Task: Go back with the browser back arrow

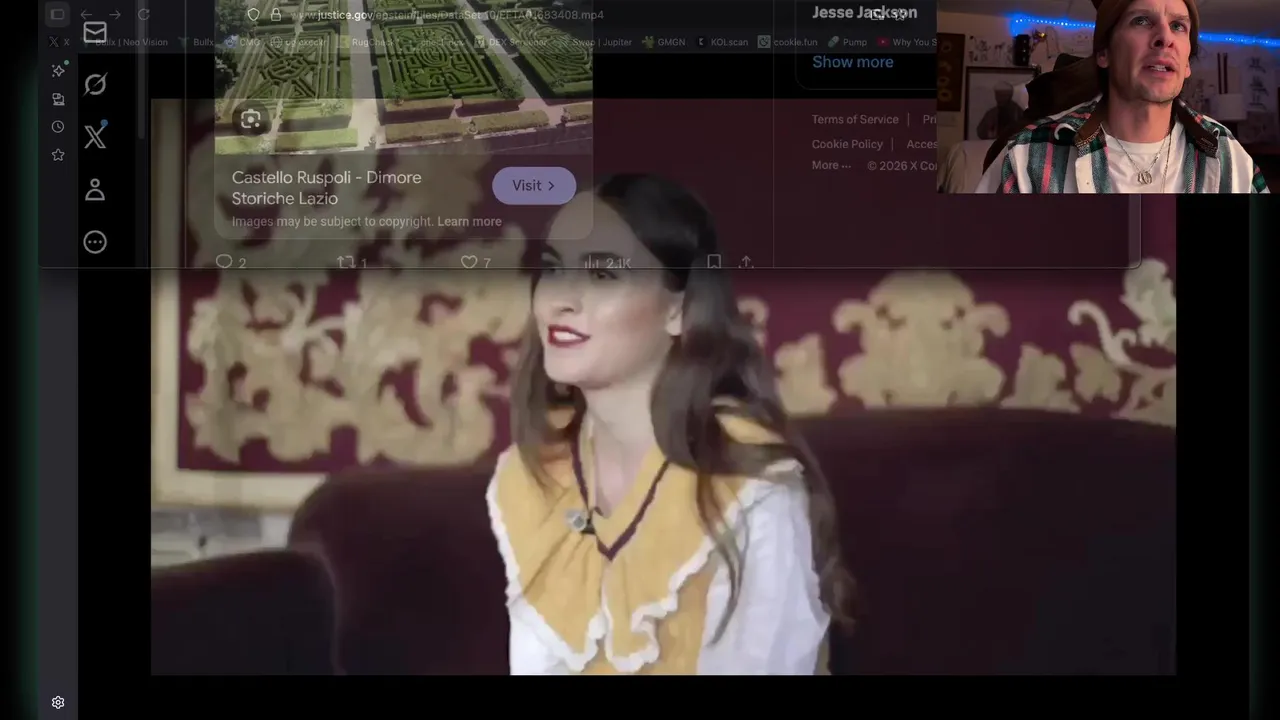Action: [86, 14]
